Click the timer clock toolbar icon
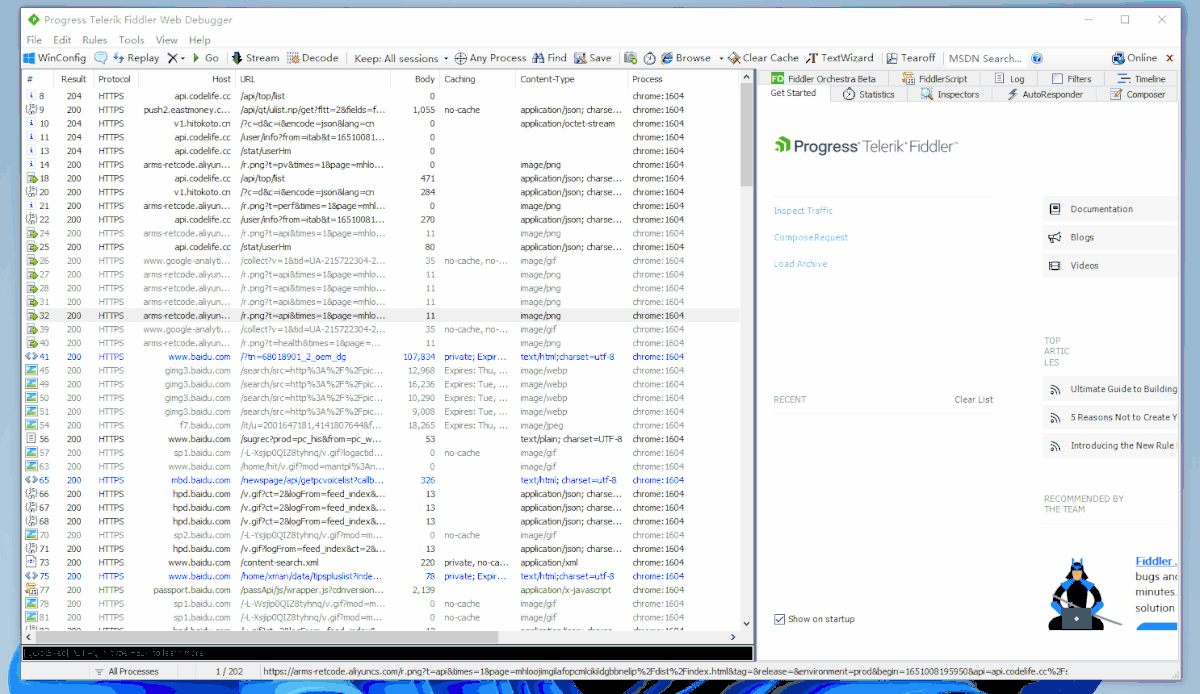The width and height of the screenshot is (1200, 694). click(649, 58)
